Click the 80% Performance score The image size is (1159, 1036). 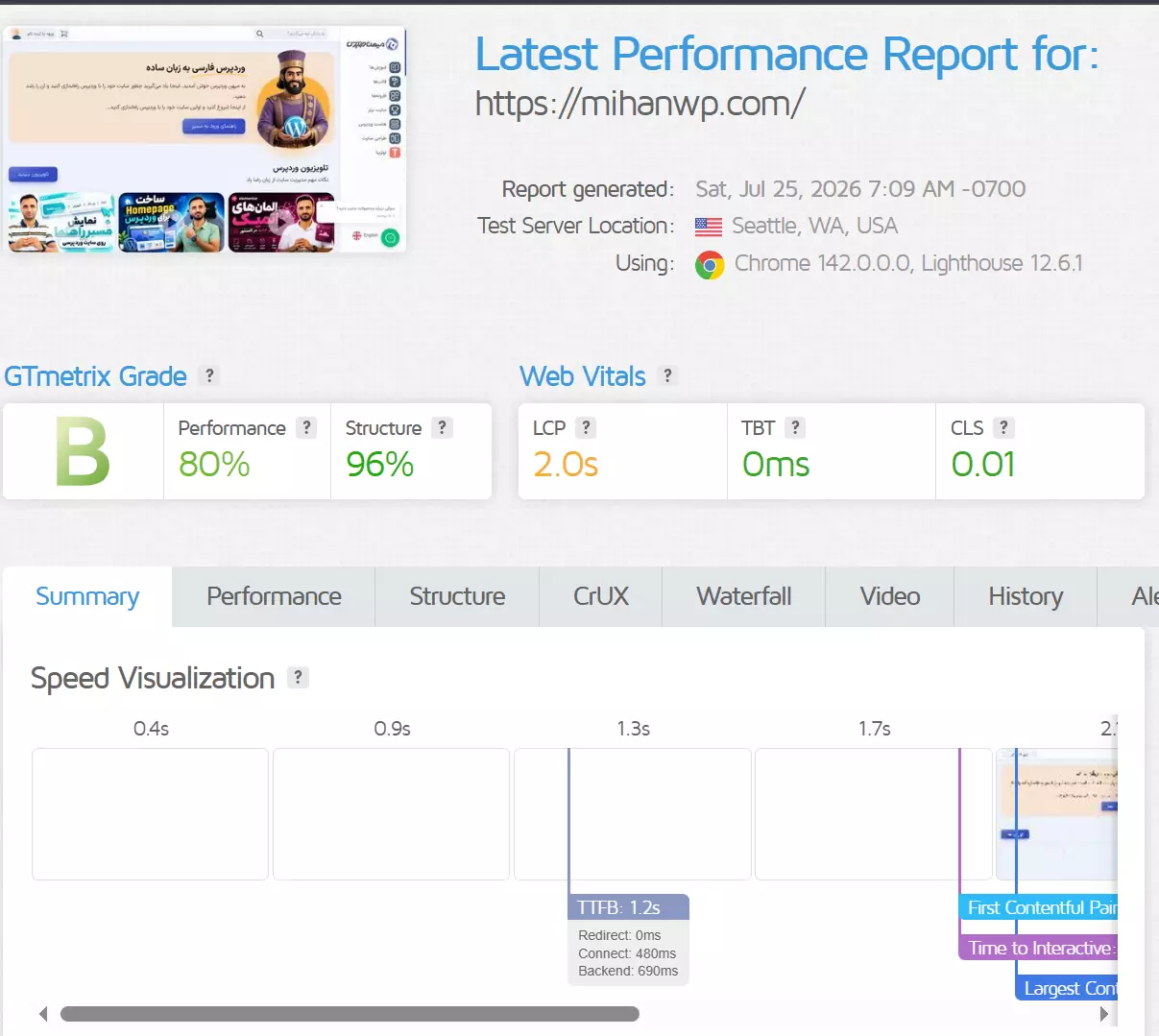214,465
